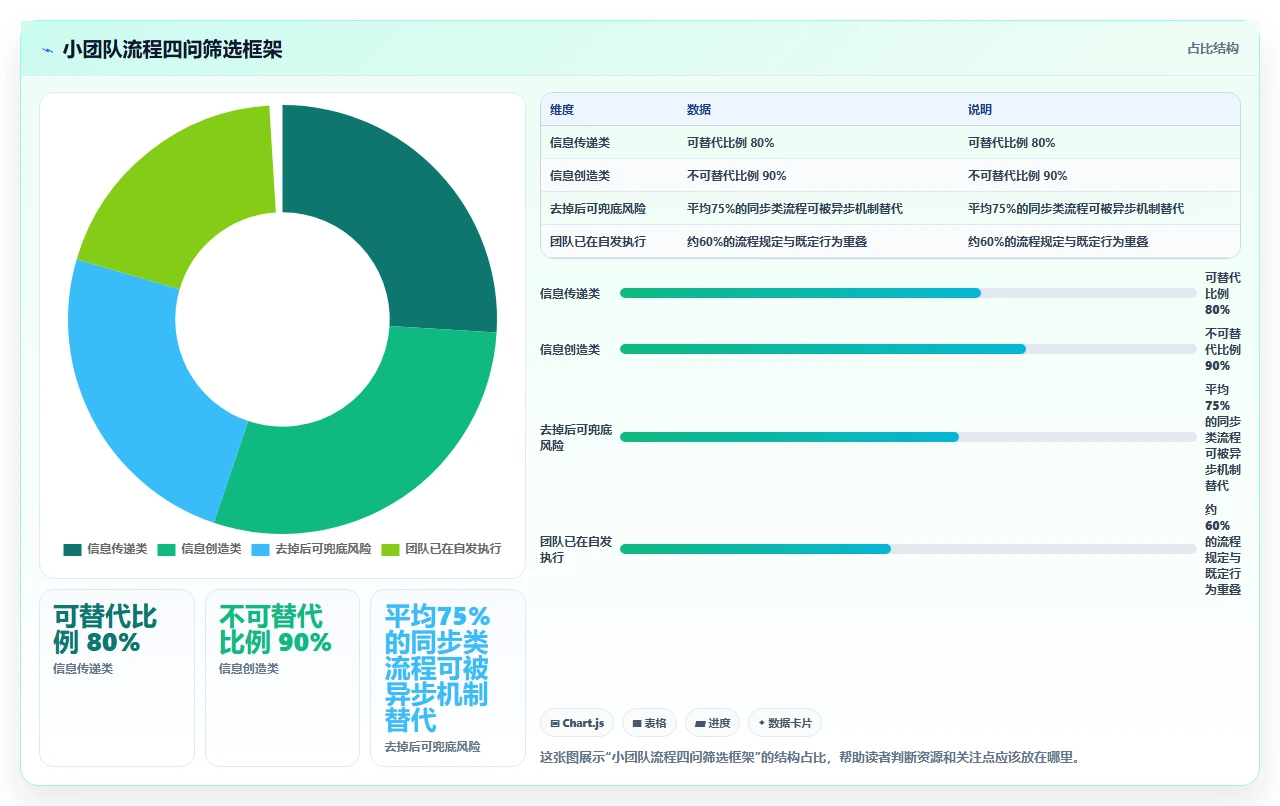The height and width of the screenshot is (806, 1280).
Task: Click the Chart.js tag button
Action: tap(577, 723)
